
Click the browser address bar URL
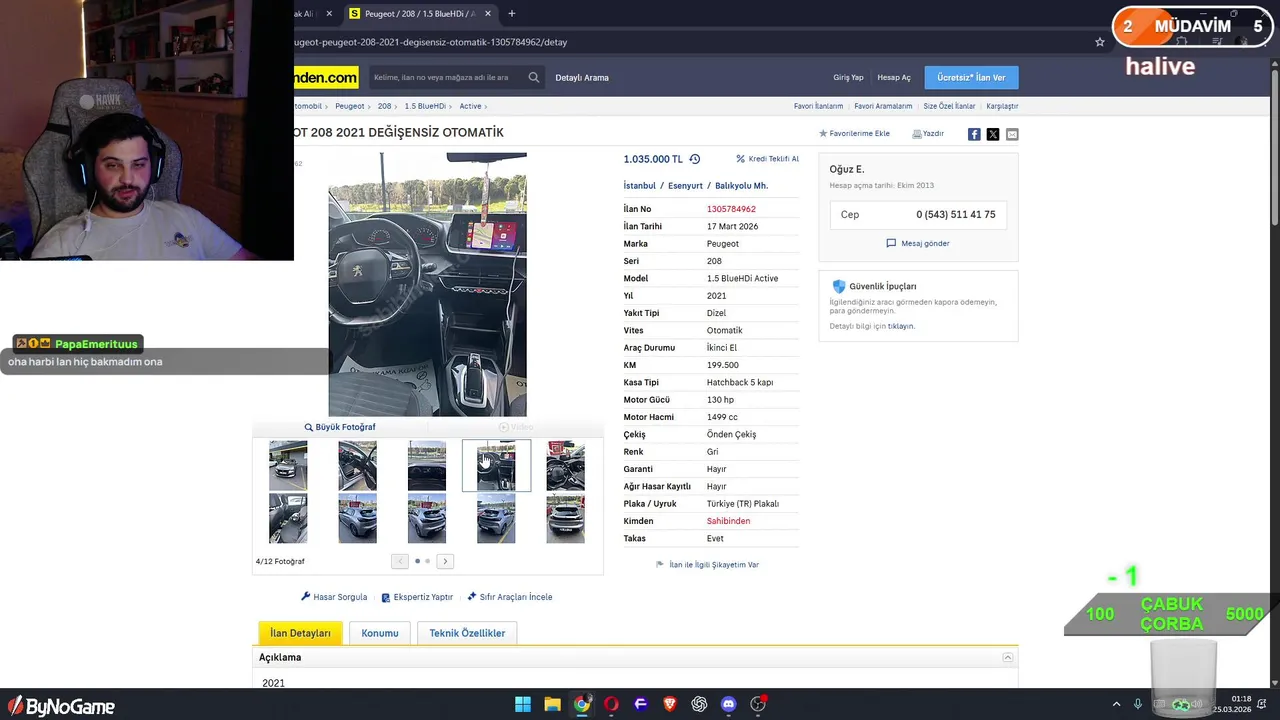430,42
